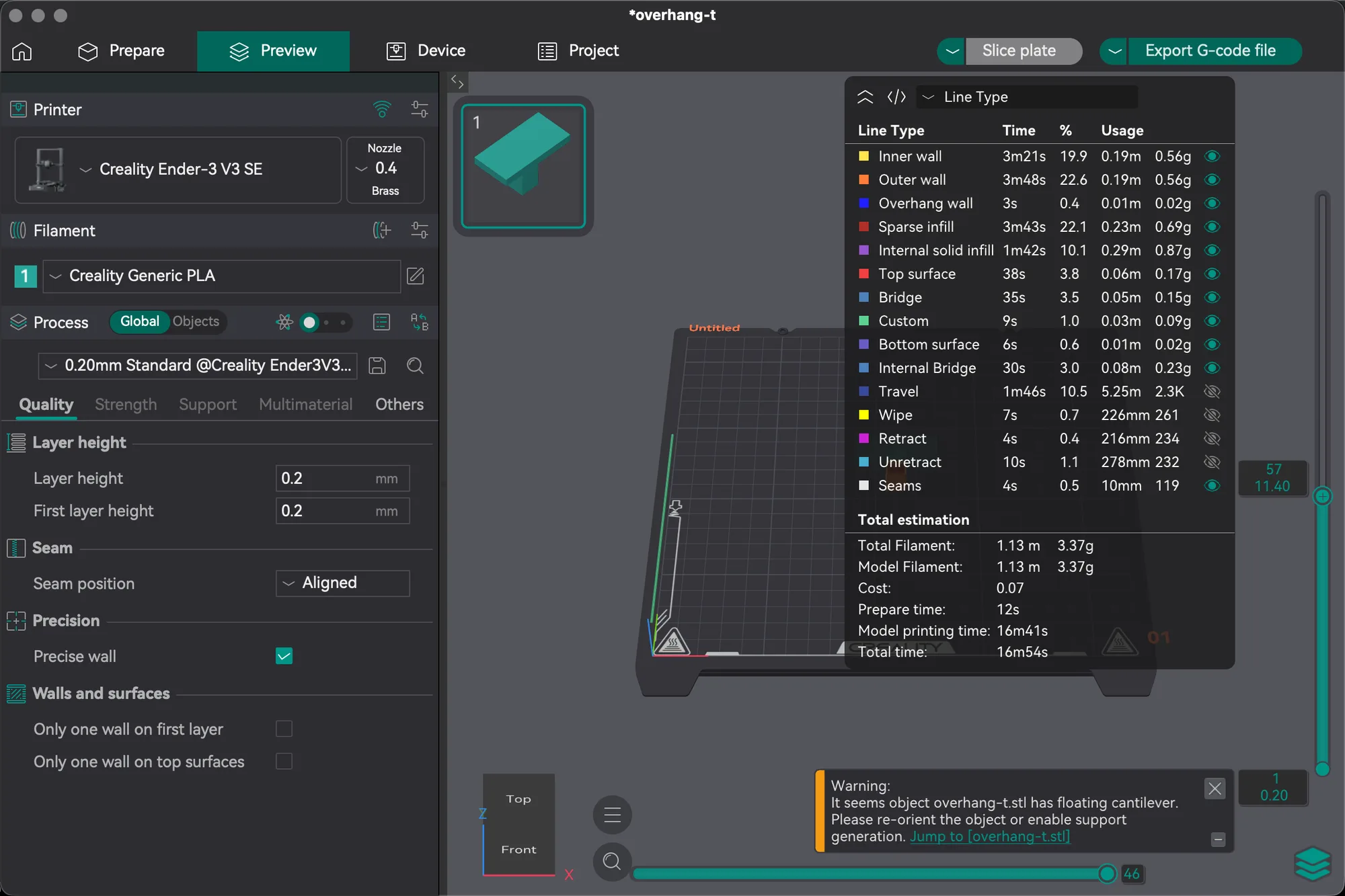The height and width of the screenshot is (896, 1345).
Task: Close the floating cantilever warning
Action: pyautogui.click(x=1215, y=788)
